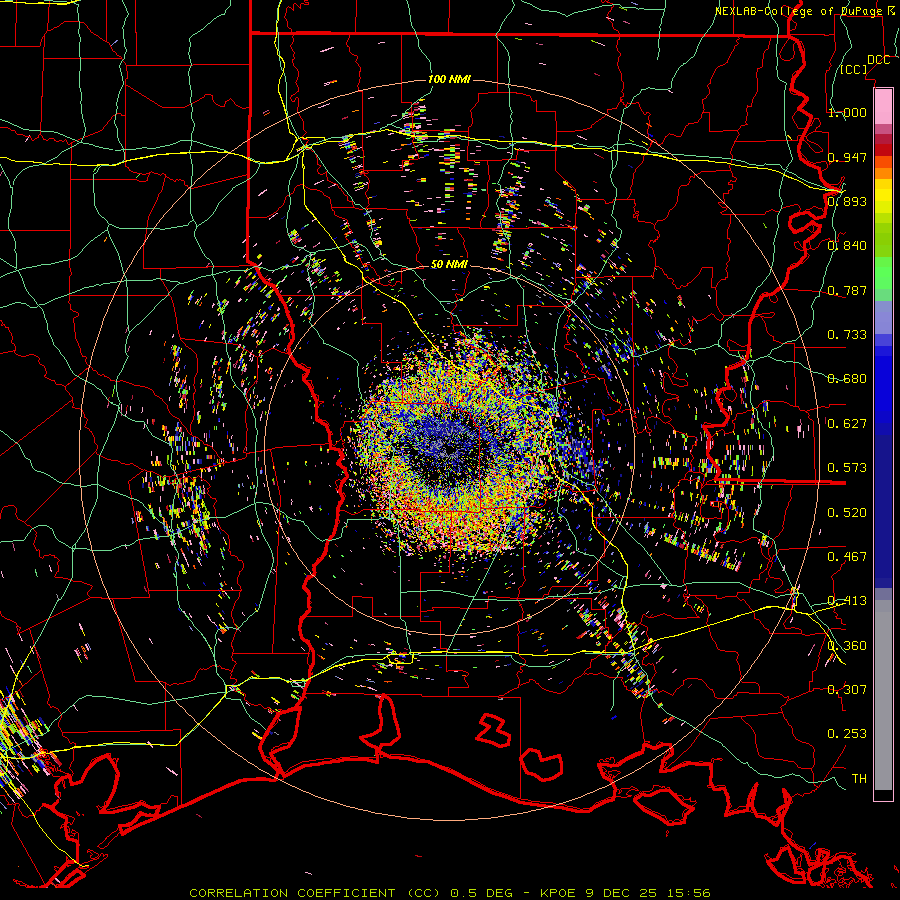Click the 0.627 scale value
This screenshot has height=900, width=900.
pos(847,423)
